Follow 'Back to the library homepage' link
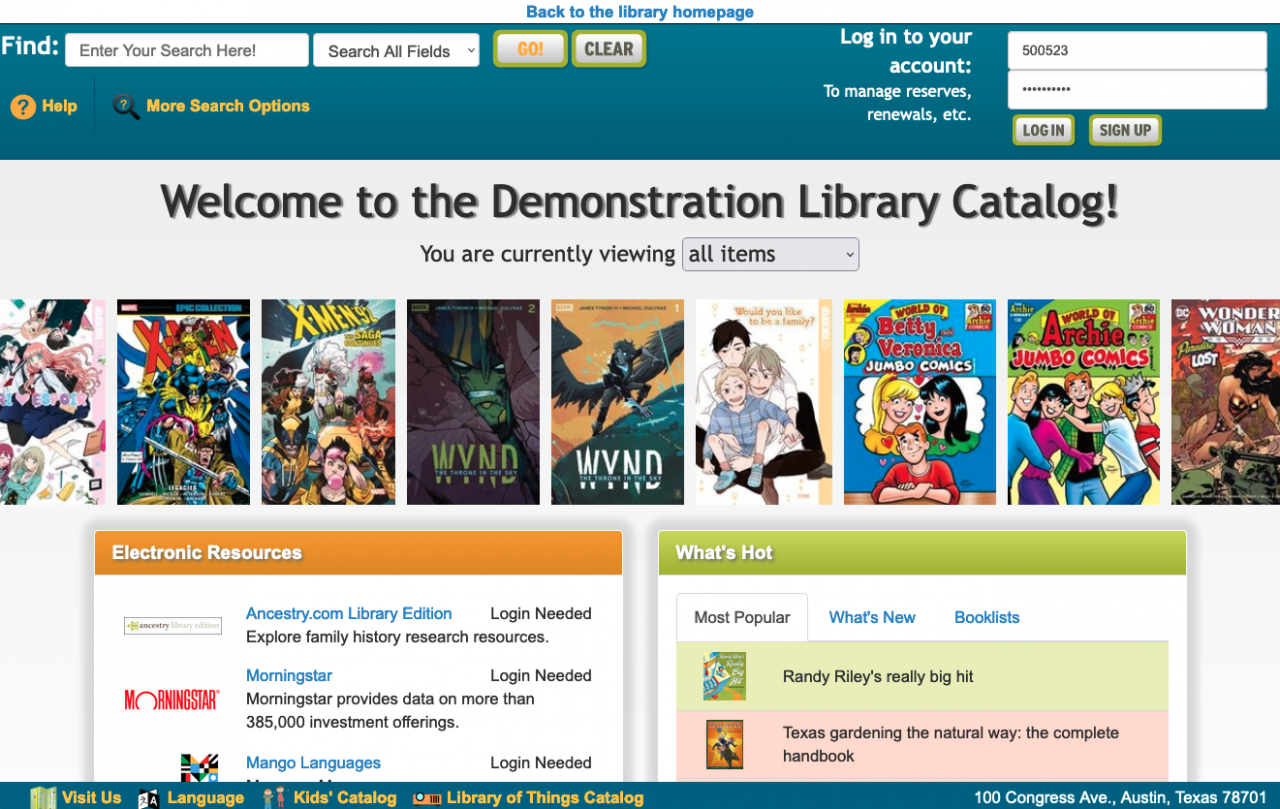The height and width of the screenshot is (809, 1280). [x=639, y=12]
